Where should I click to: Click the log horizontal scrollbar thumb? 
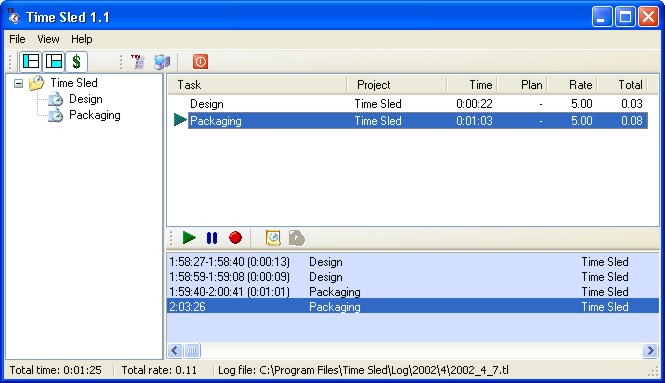coord(192,350)
